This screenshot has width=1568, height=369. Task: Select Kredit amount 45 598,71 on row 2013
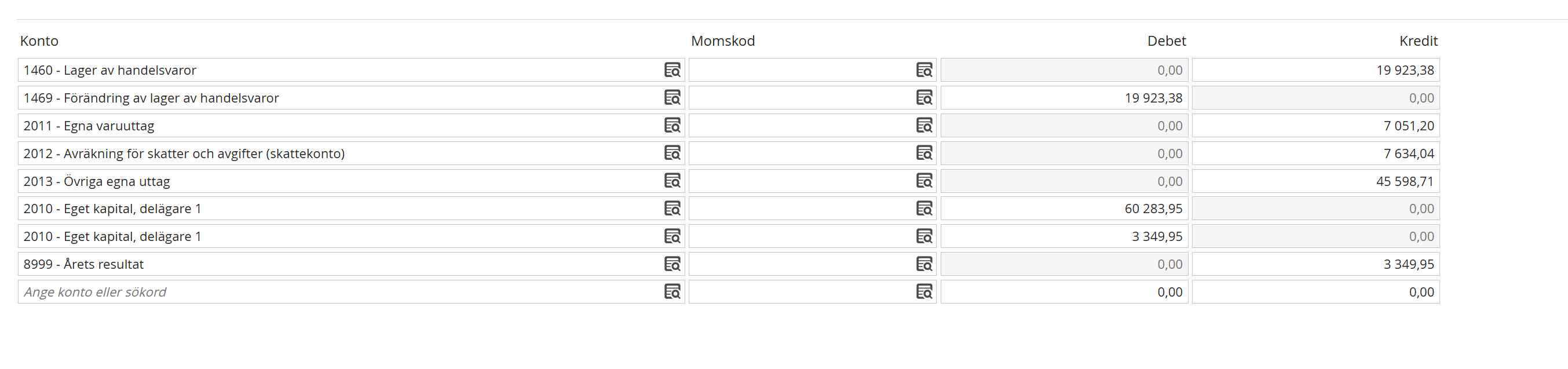(1315, 181)
